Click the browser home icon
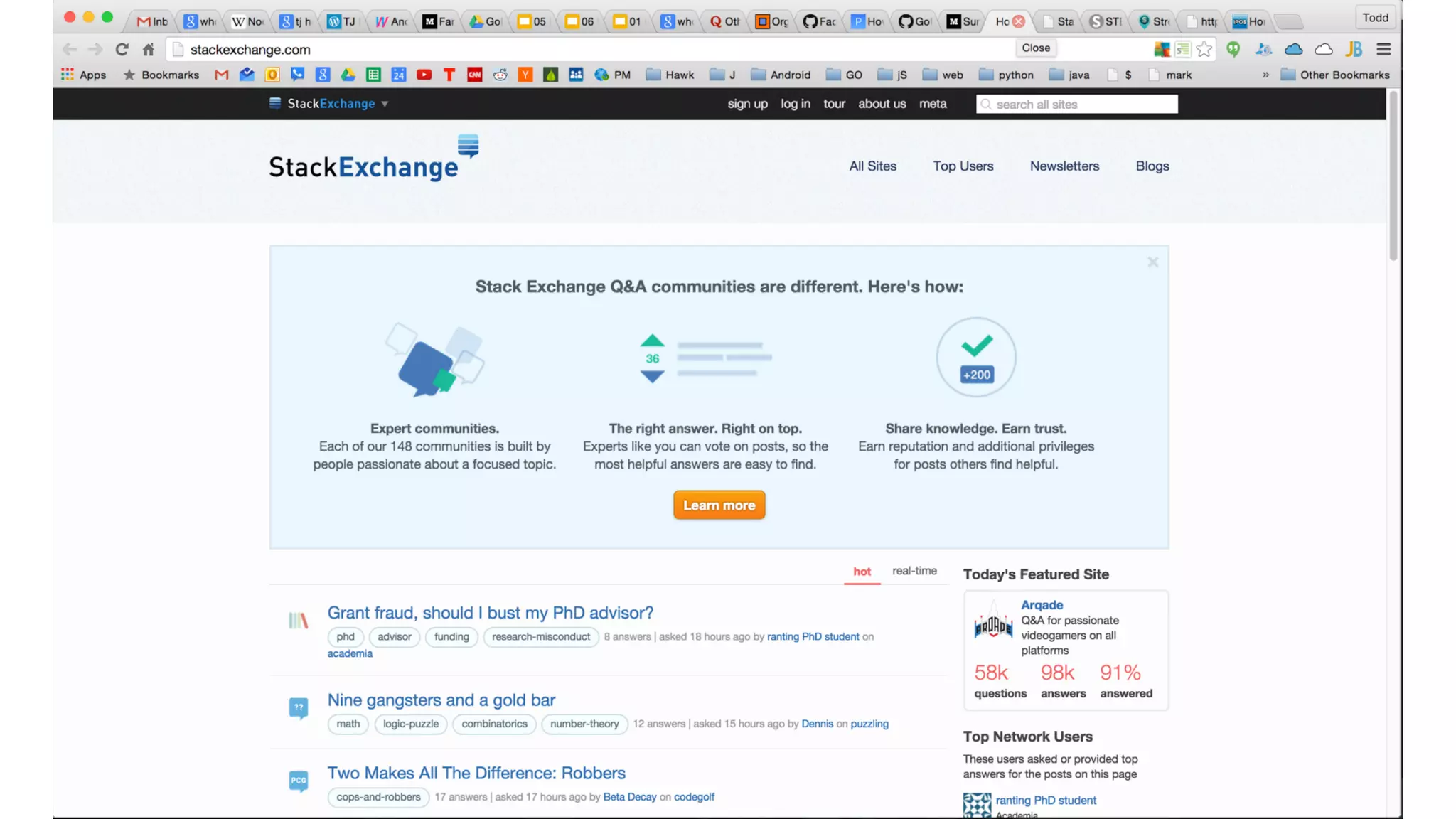This screenshot has width=1456, height=819. coord(148,49)
